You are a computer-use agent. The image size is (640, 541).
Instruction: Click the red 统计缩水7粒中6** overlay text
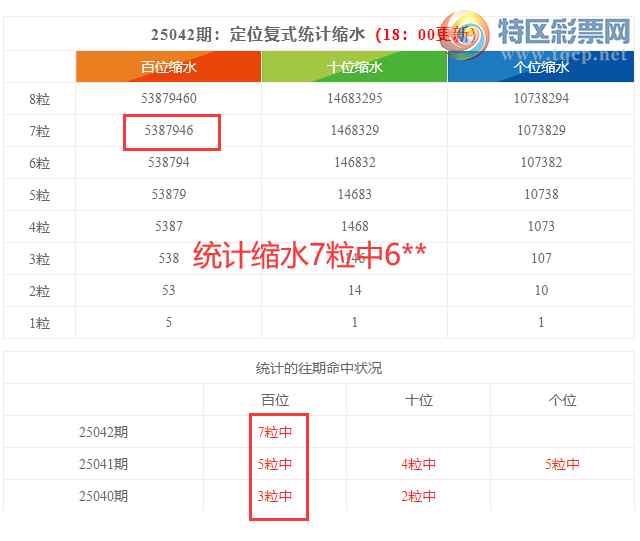309,256
